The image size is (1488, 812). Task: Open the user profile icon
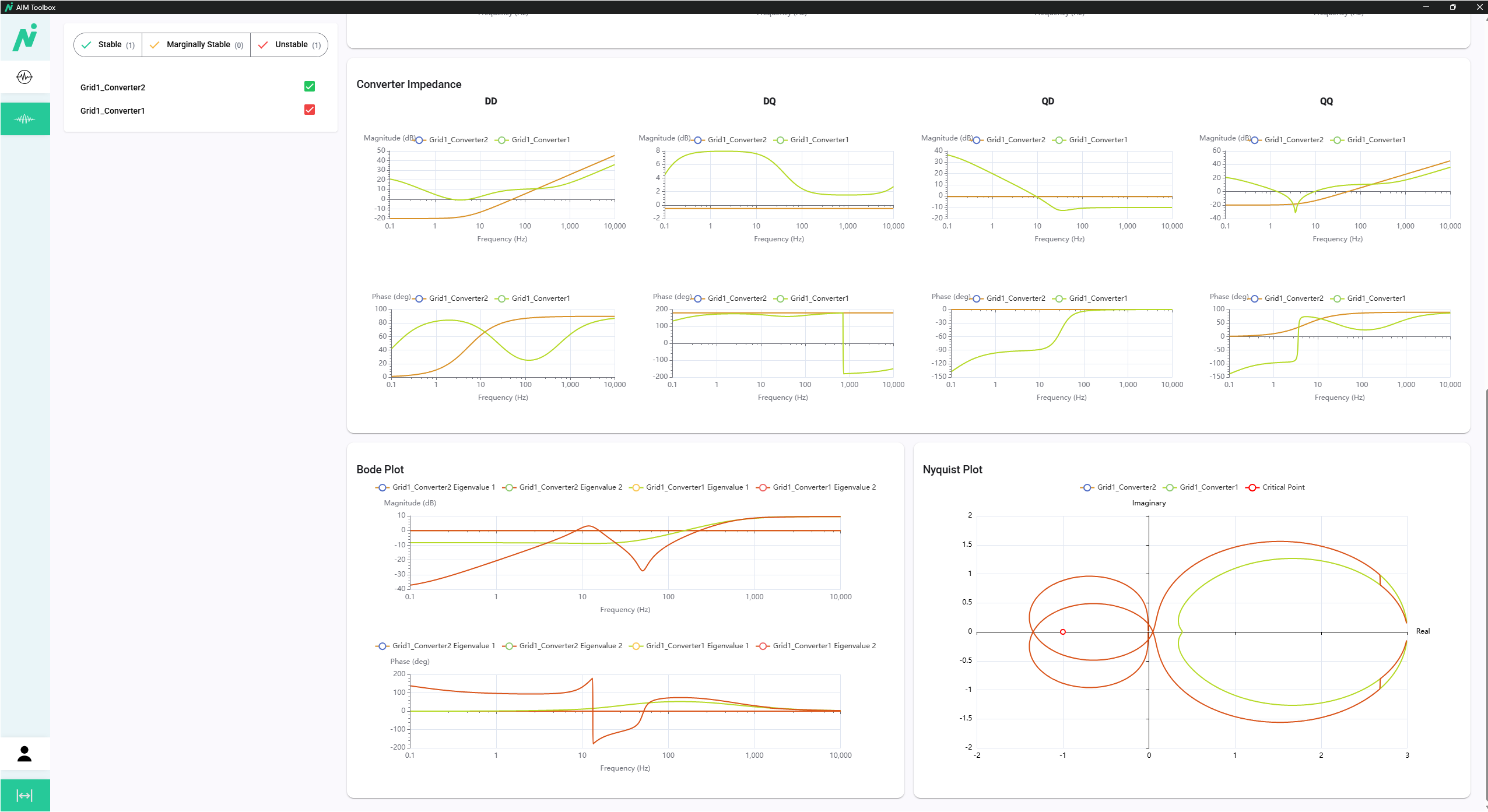24,754
